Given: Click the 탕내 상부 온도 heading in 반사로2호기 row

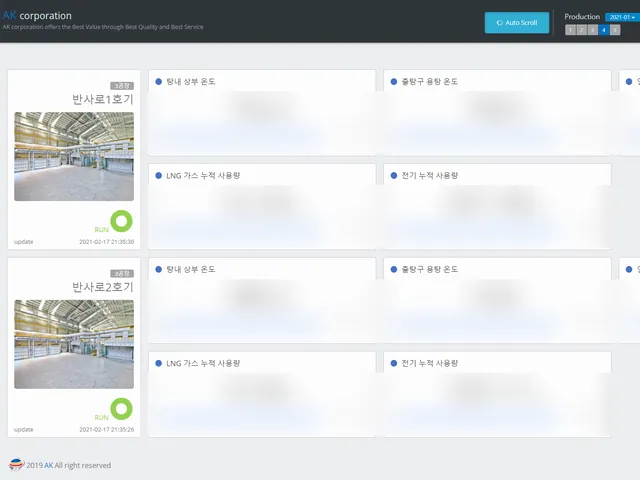Looking at the screenshot, I should coord(191,269).
